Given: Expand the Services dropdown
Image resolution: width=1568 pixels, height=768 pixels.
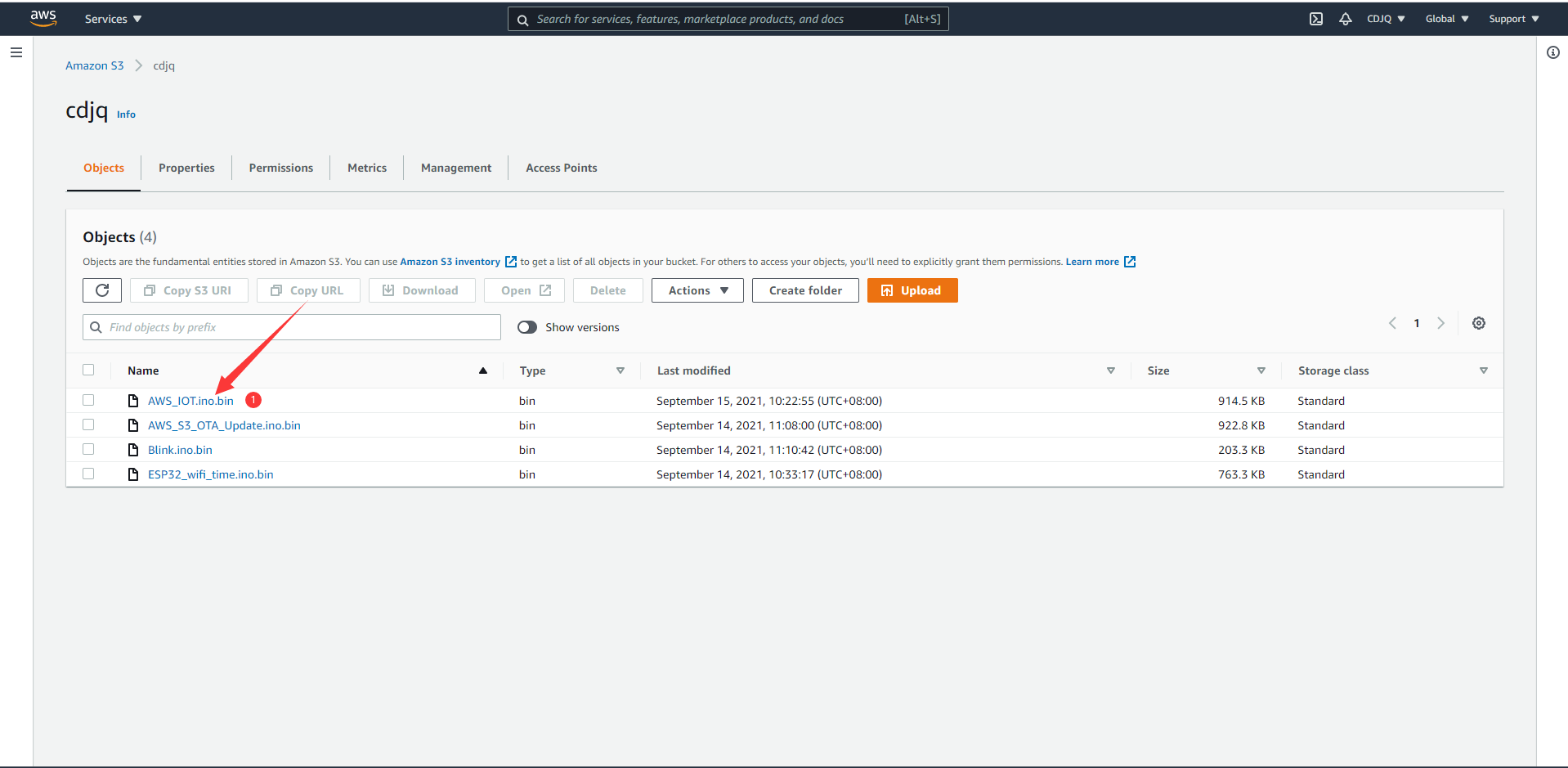Looking at the screenshot, I should point(113,19).
